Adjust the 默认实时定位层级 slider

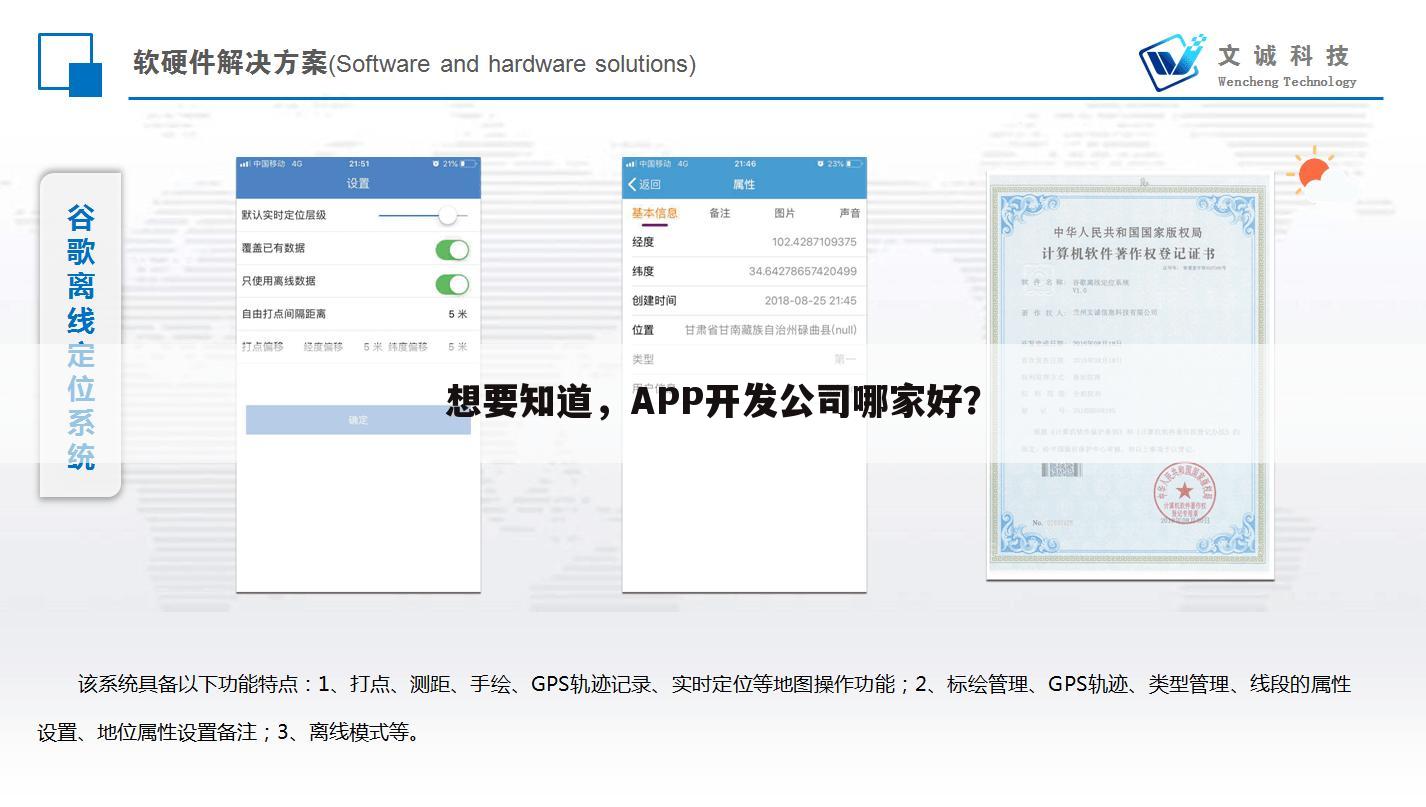pyautogui.click(x=423, y=215)
